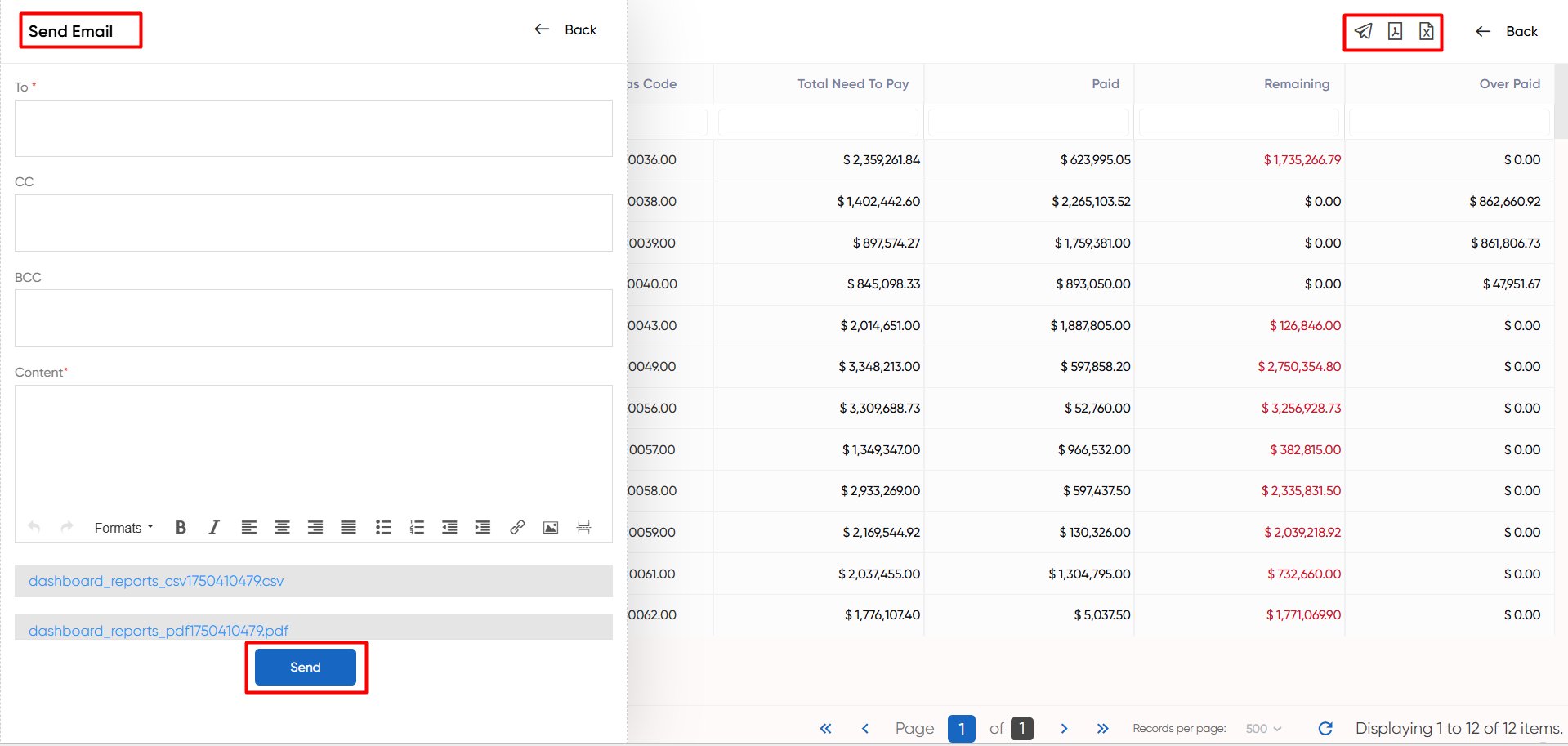
Task: Decrease indent in editor
Action: pyautogui.click(x=449, y=527)
